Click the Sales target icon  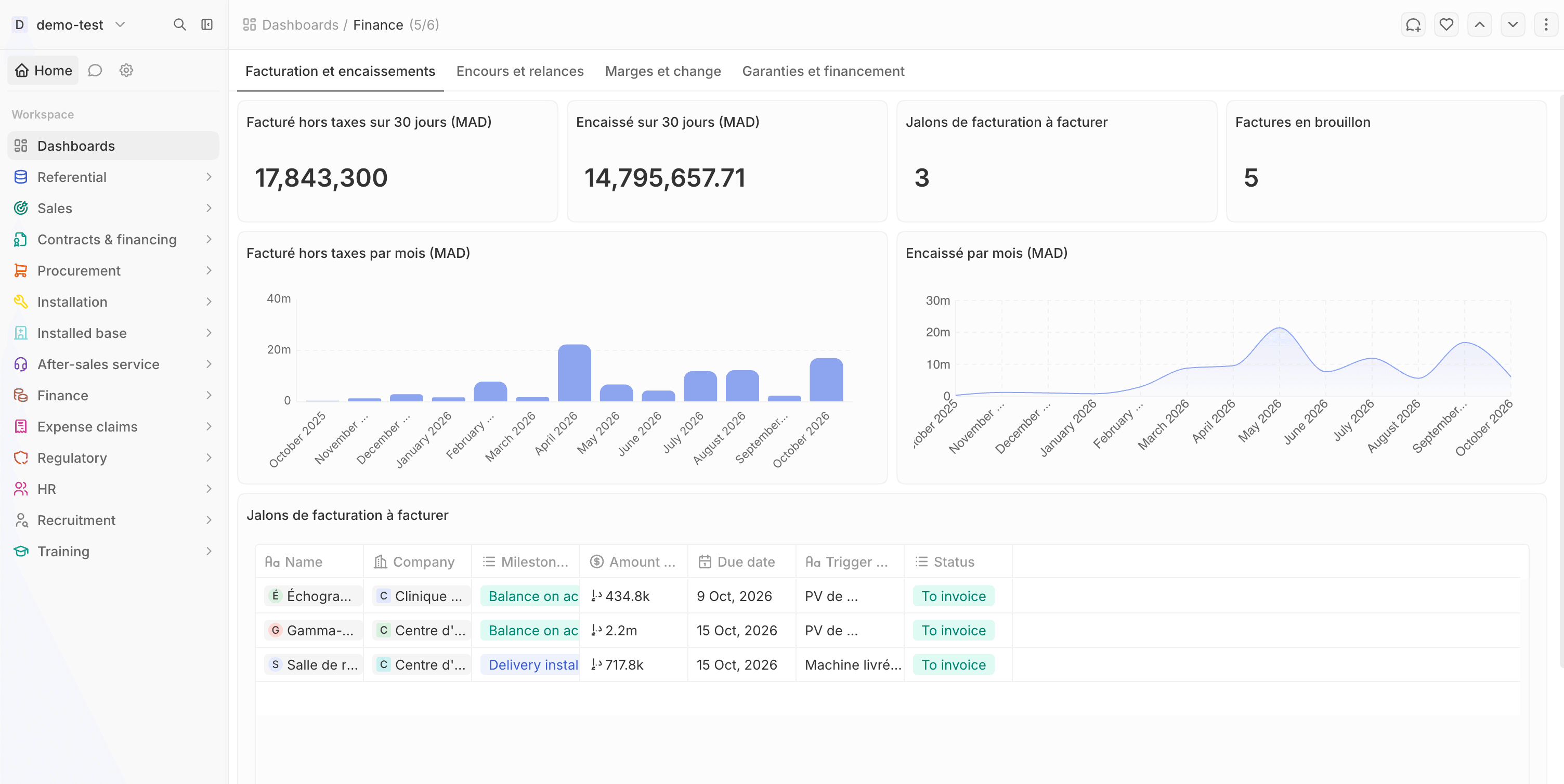point(21,208)
